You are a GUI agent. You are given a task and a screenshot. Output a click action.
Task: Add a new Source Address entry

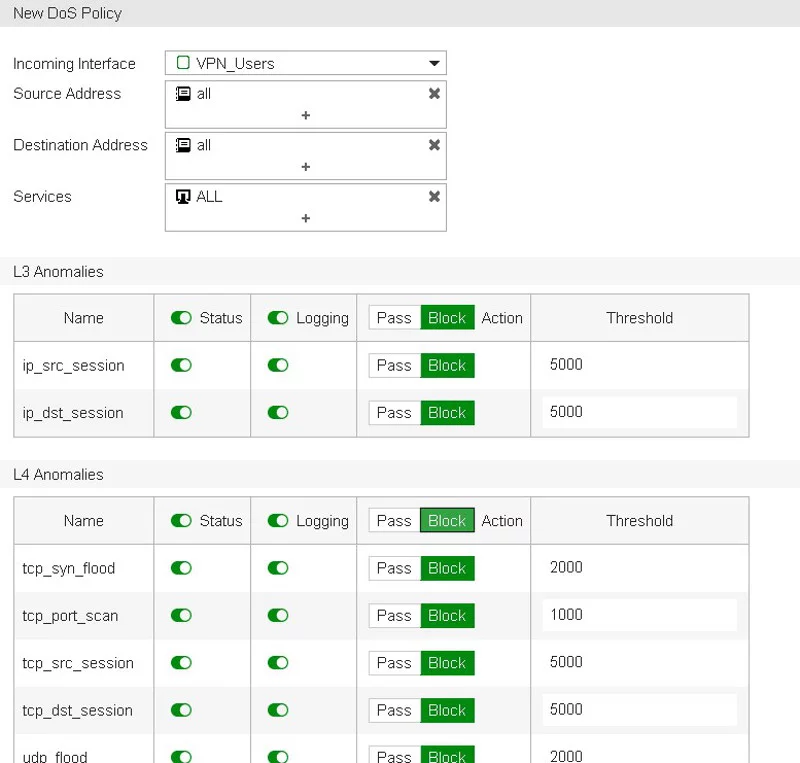coord(306,115)
